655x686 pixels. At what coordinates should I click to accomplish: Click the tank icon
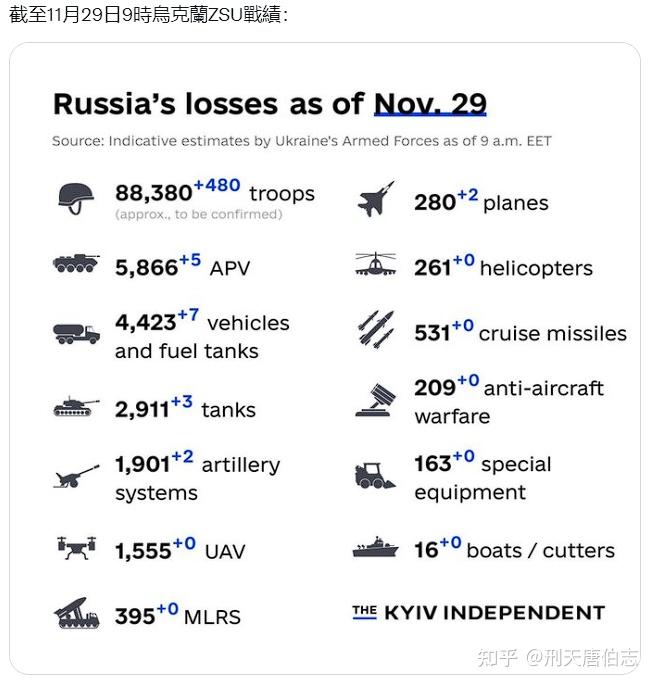tap(76, 408)
